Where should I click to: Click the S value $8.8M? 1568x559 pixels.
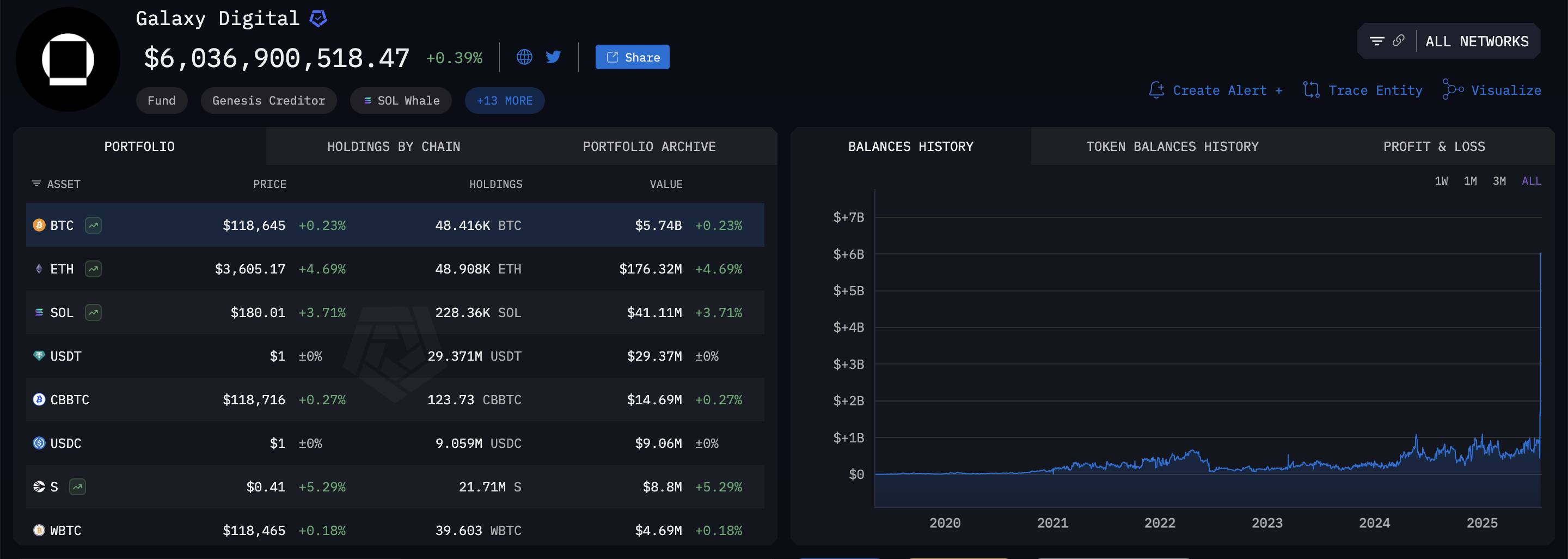coord(662,487)
